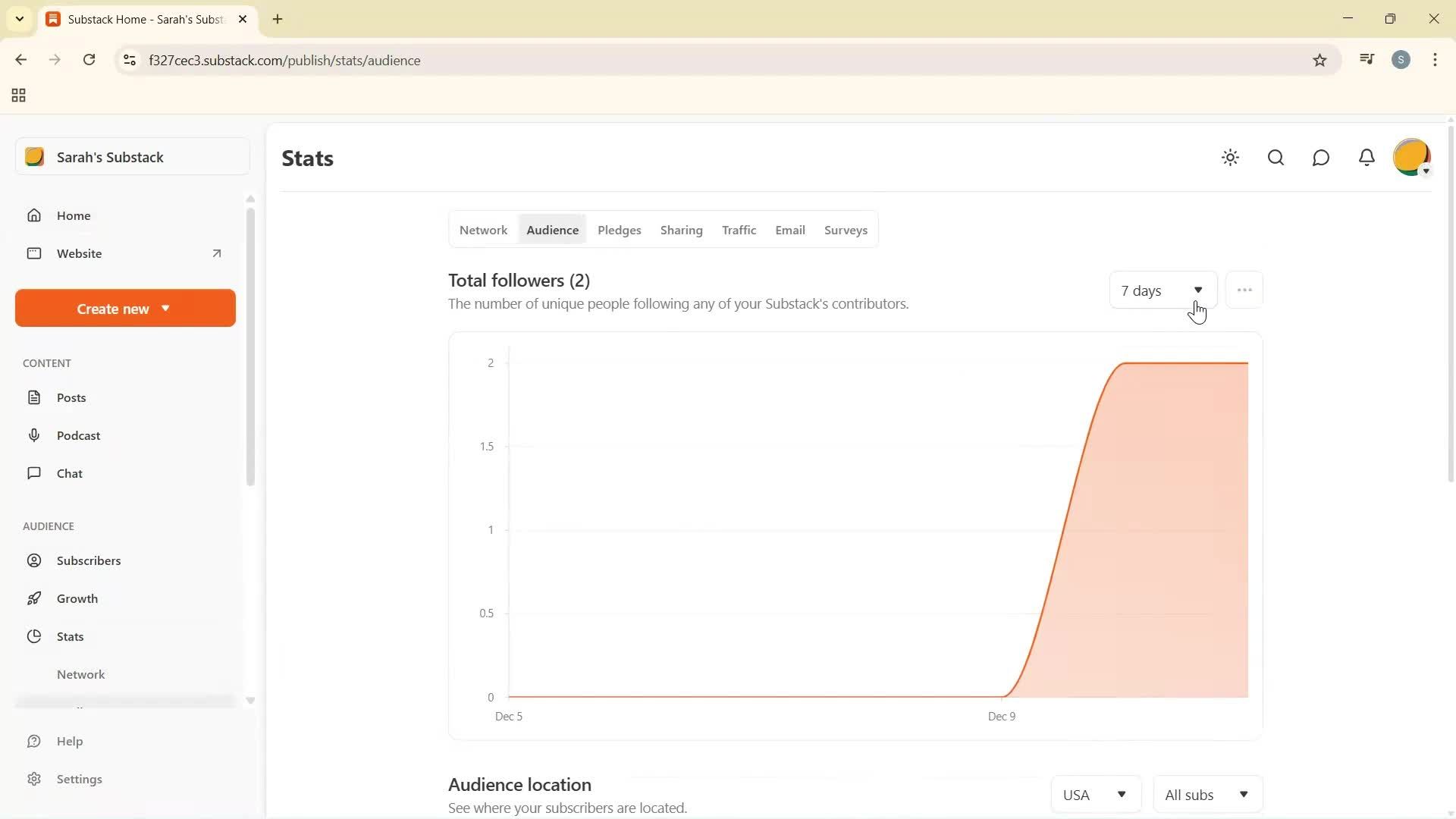Open the three-dot options menu beside 7 days

pyautogui.click(x=1244, y=290)
